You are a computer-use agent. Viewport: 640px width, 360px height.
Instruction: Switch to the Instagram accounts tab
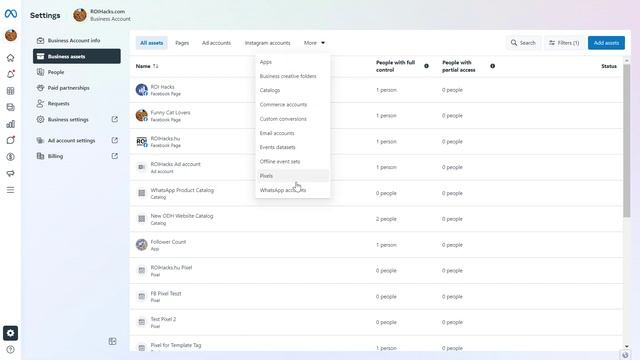pyautogui.click(x=268, y=43)
